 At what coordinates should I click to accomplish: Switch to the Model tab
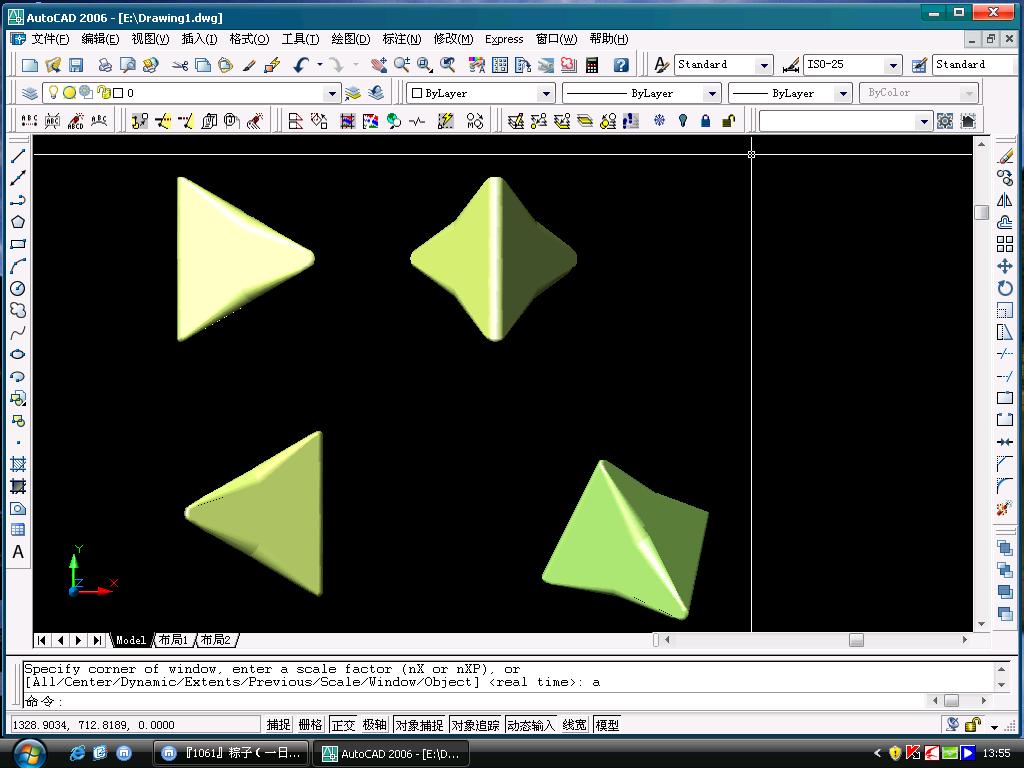point(131,640)
